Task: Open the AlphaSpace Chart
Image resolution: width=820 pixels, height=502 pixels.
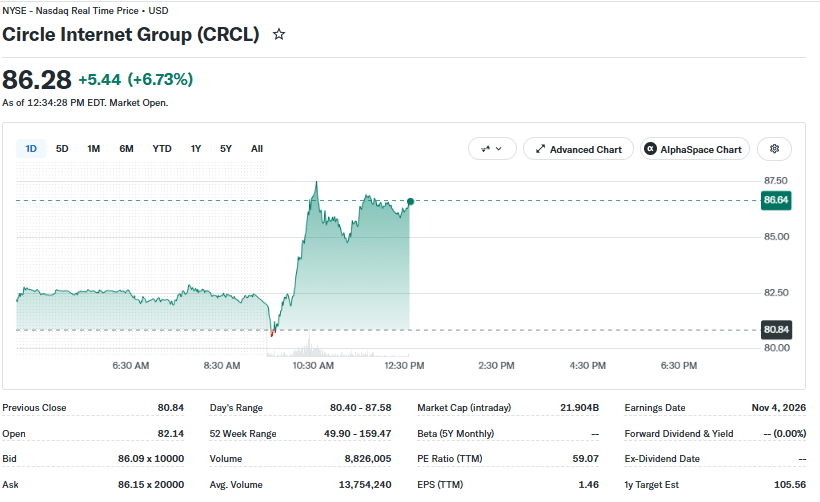Action: pyautogui.click(x=694, y=149)
